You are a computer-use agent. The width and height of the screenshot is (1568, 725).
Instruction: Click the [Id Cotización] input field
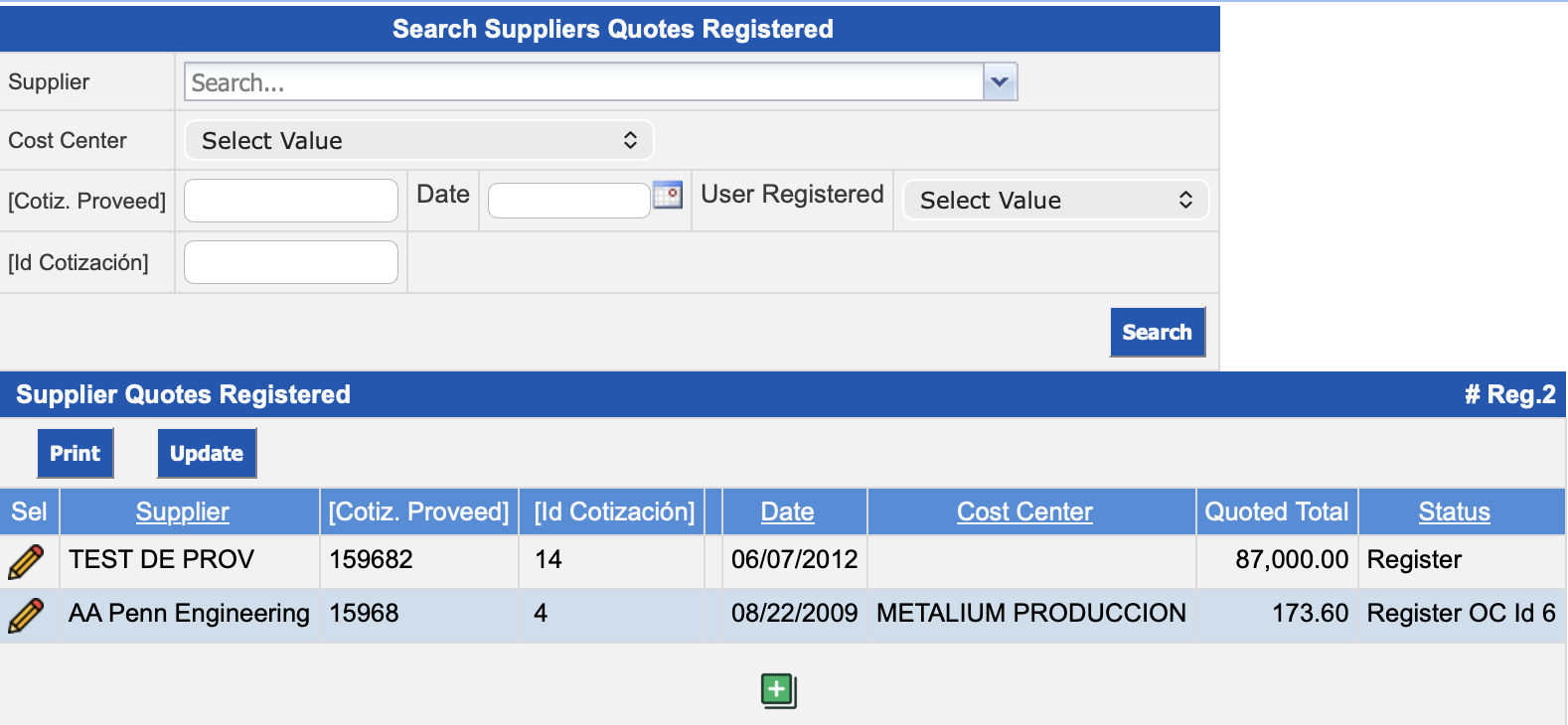tap(291, 262)
